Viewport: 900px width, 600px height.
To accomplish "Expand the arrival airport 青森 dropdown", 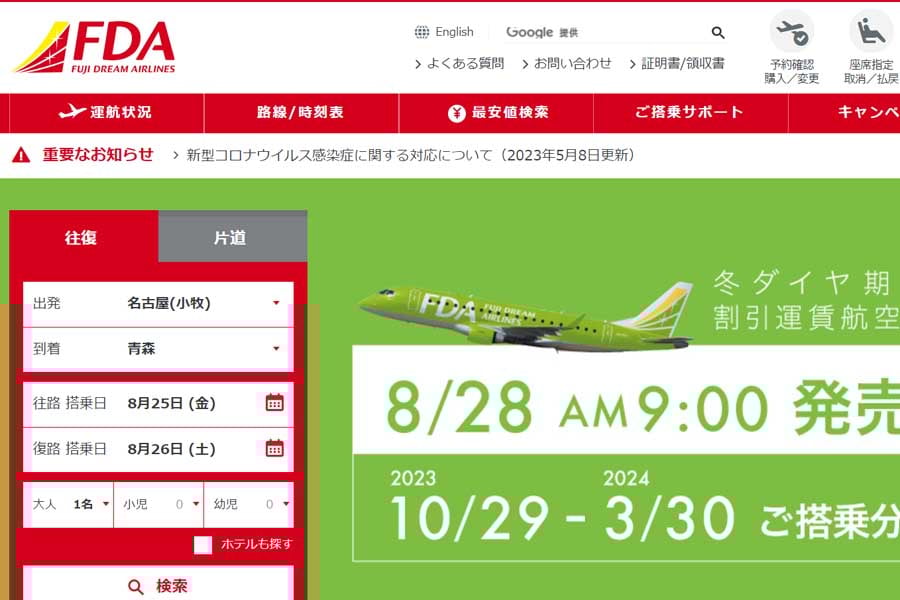I will click(158, 349).
